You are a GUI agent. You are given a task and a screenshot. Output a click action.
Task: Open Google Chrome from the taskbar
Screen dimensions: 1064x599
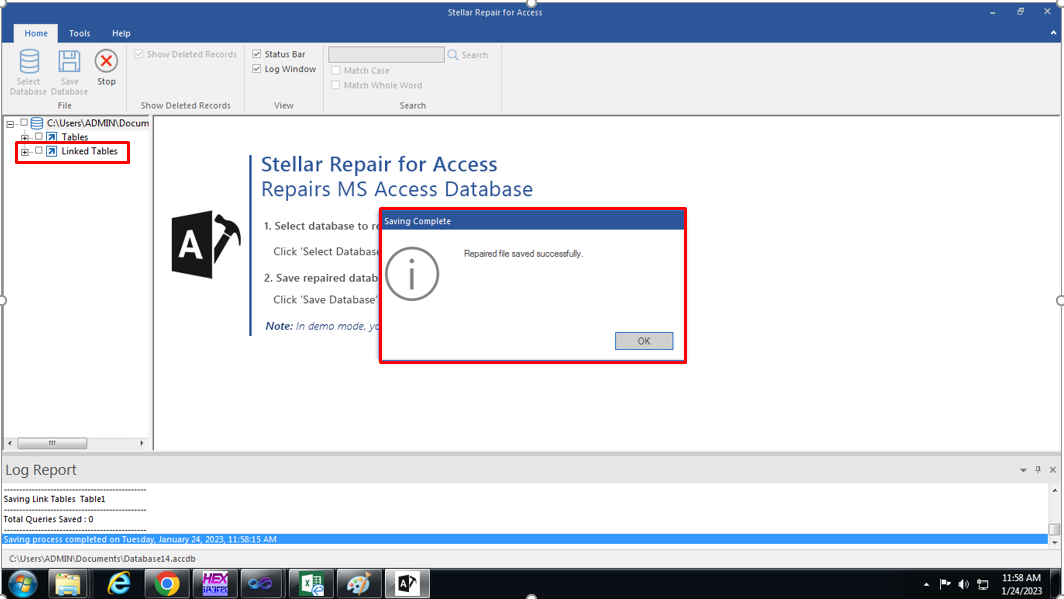[167, 583]
